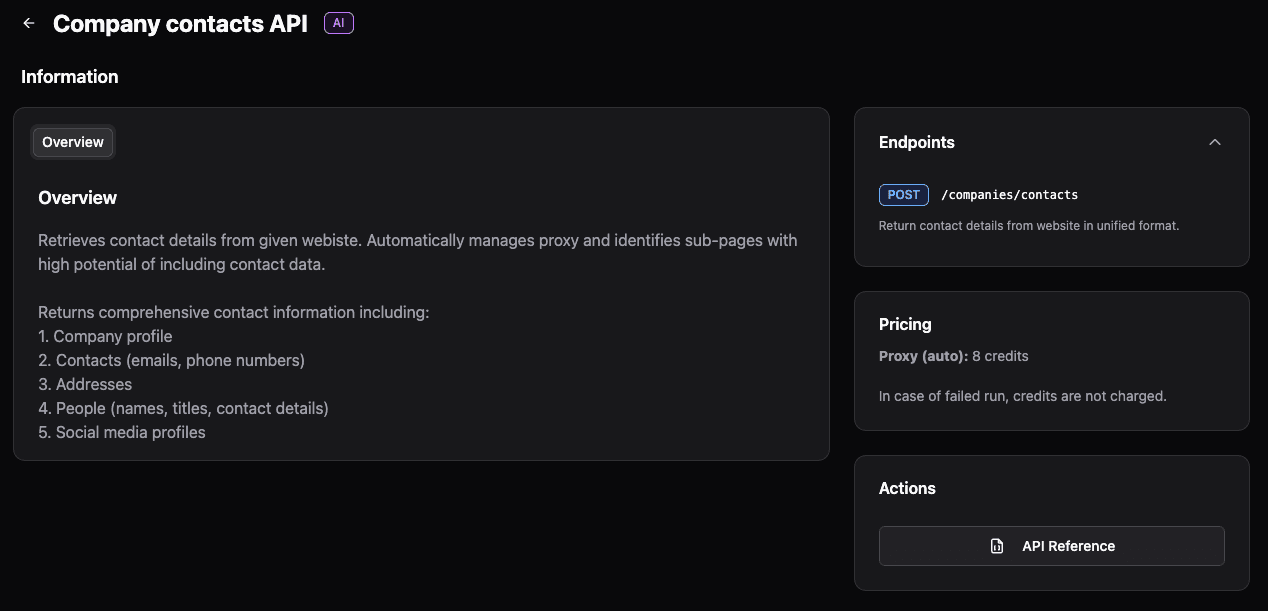Click the "Proxy (auto): 8 credits" line

(954, 356)
